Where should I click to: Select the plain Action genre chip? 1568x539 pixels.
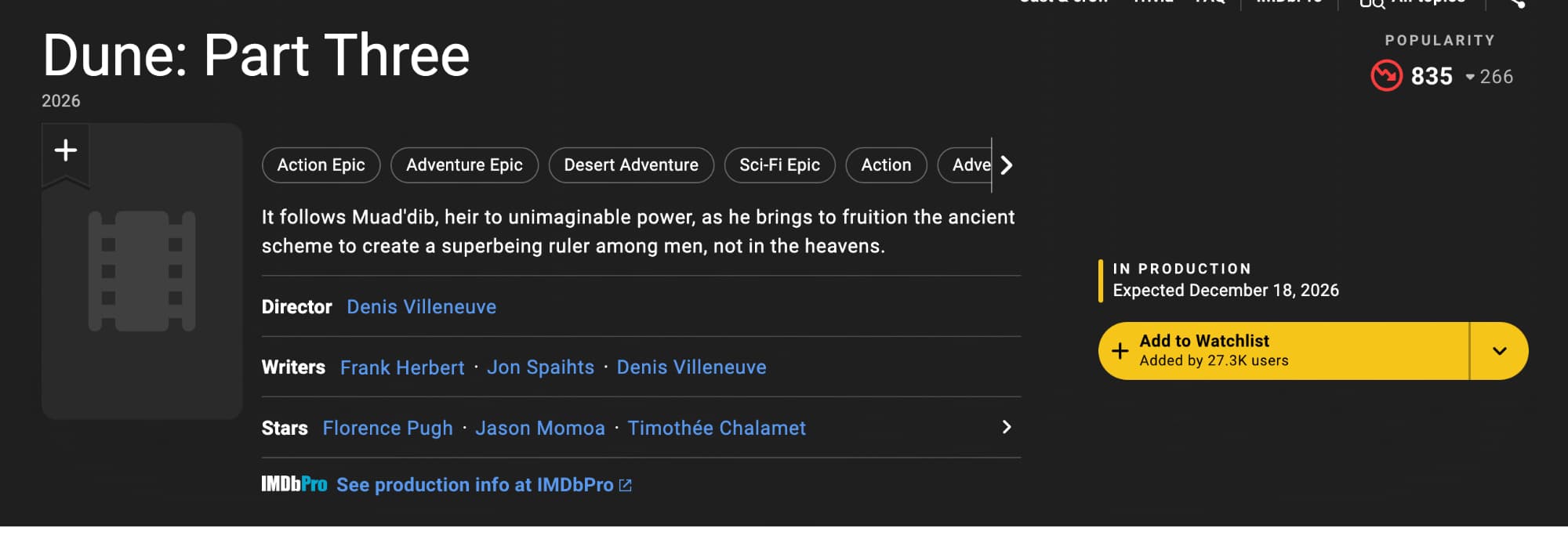(886, 165)
